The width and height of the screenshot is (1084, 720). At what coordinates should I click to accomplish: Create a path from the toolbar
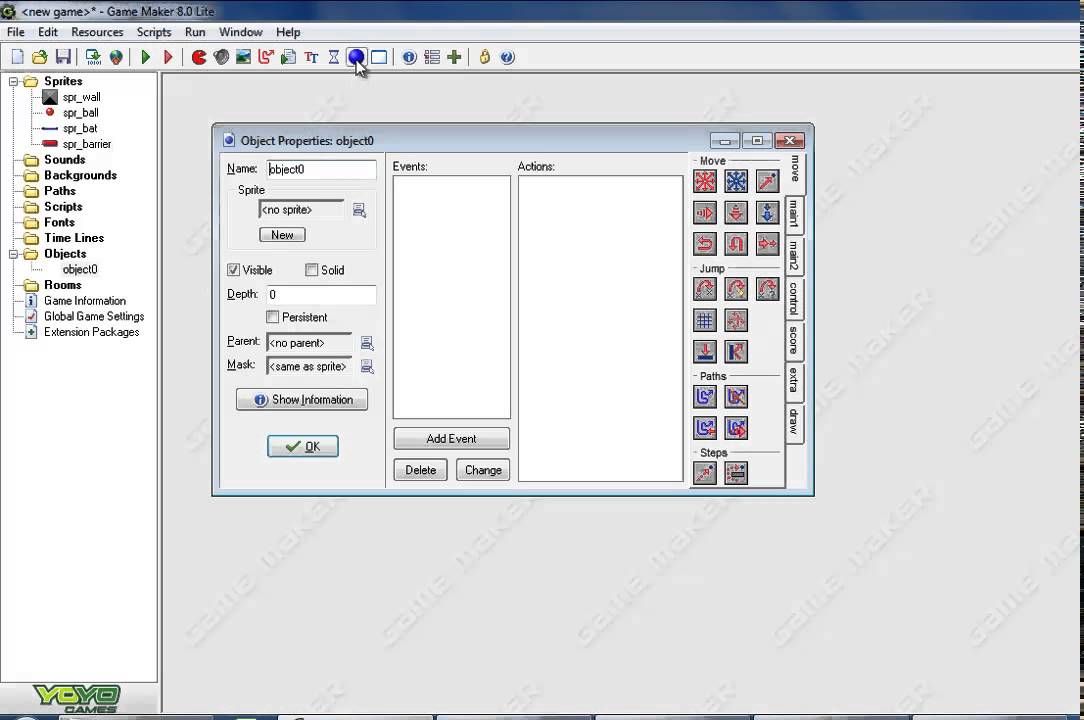tap(266, 57)
